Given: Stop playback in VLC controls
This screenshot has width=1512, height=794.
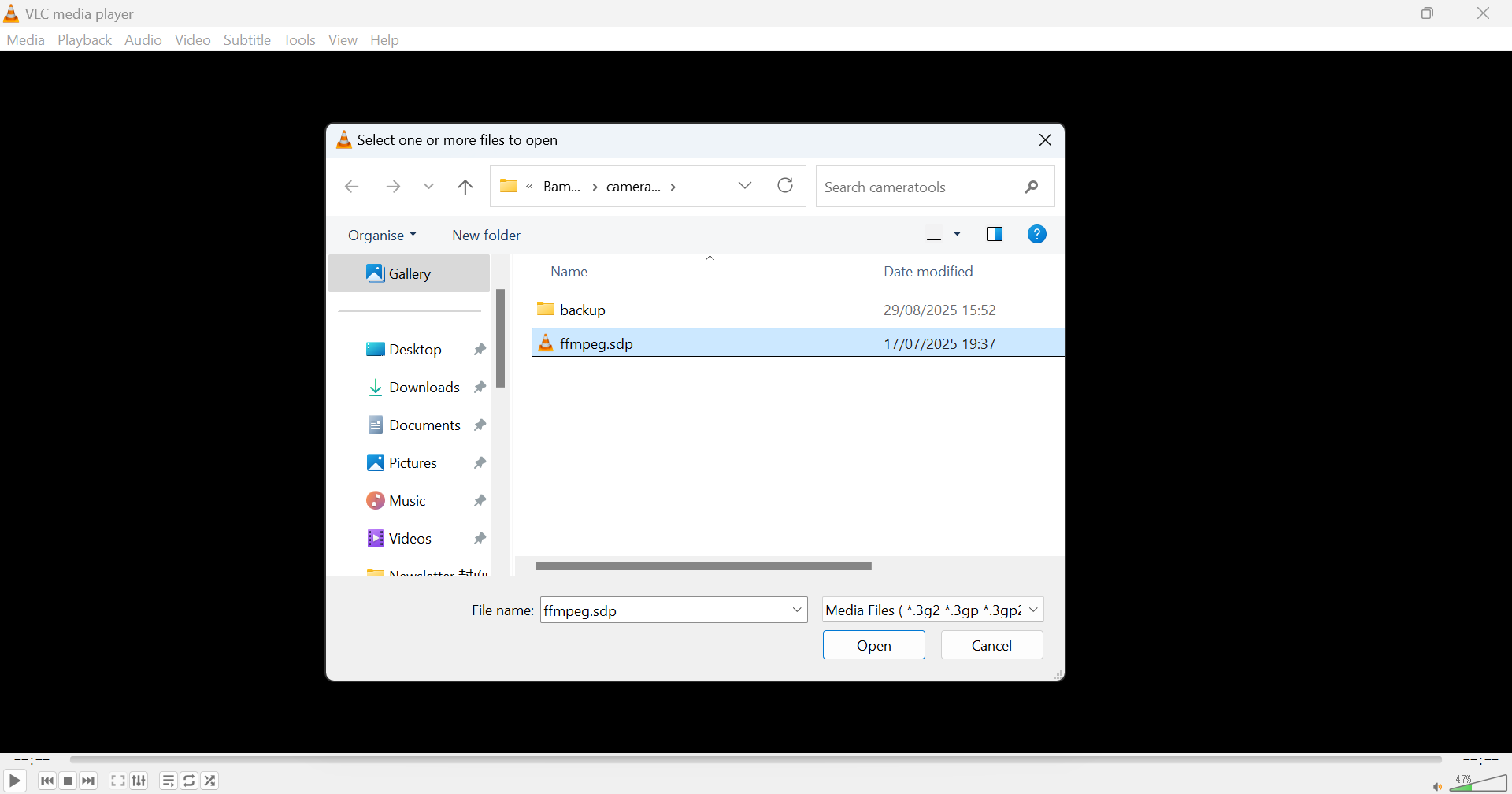Looking at the screenshot, I should pos(68,781).
